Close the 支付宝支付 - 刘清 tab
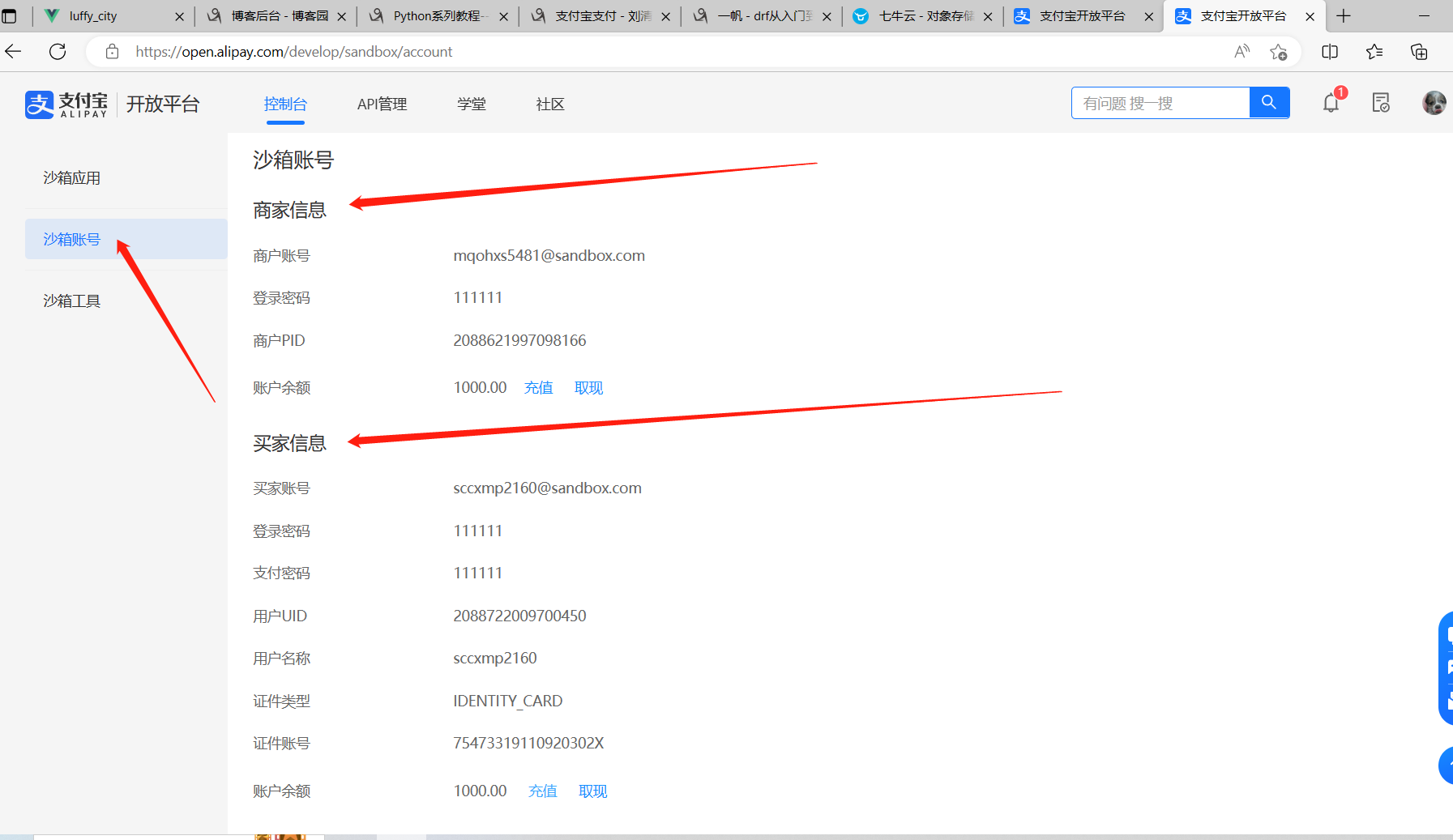The height and width of the screenshot is (840, 1453). [665, 16]
